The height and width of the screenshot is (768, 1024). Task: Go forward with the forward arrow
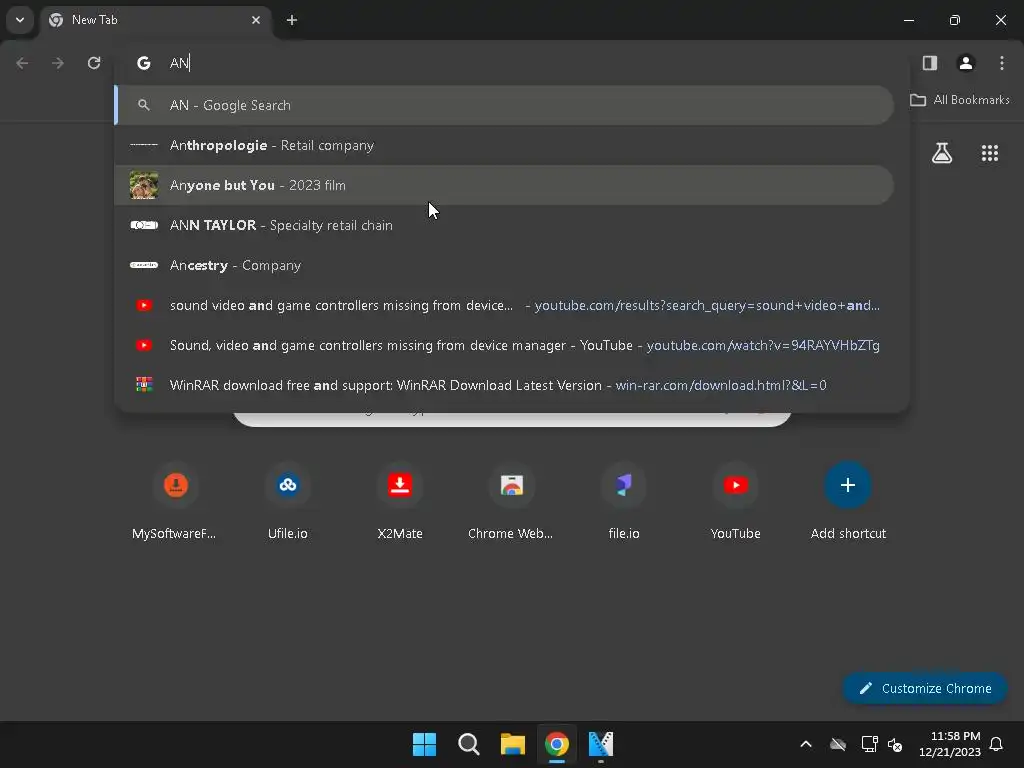pyautogui.click(x=58, y=63)
